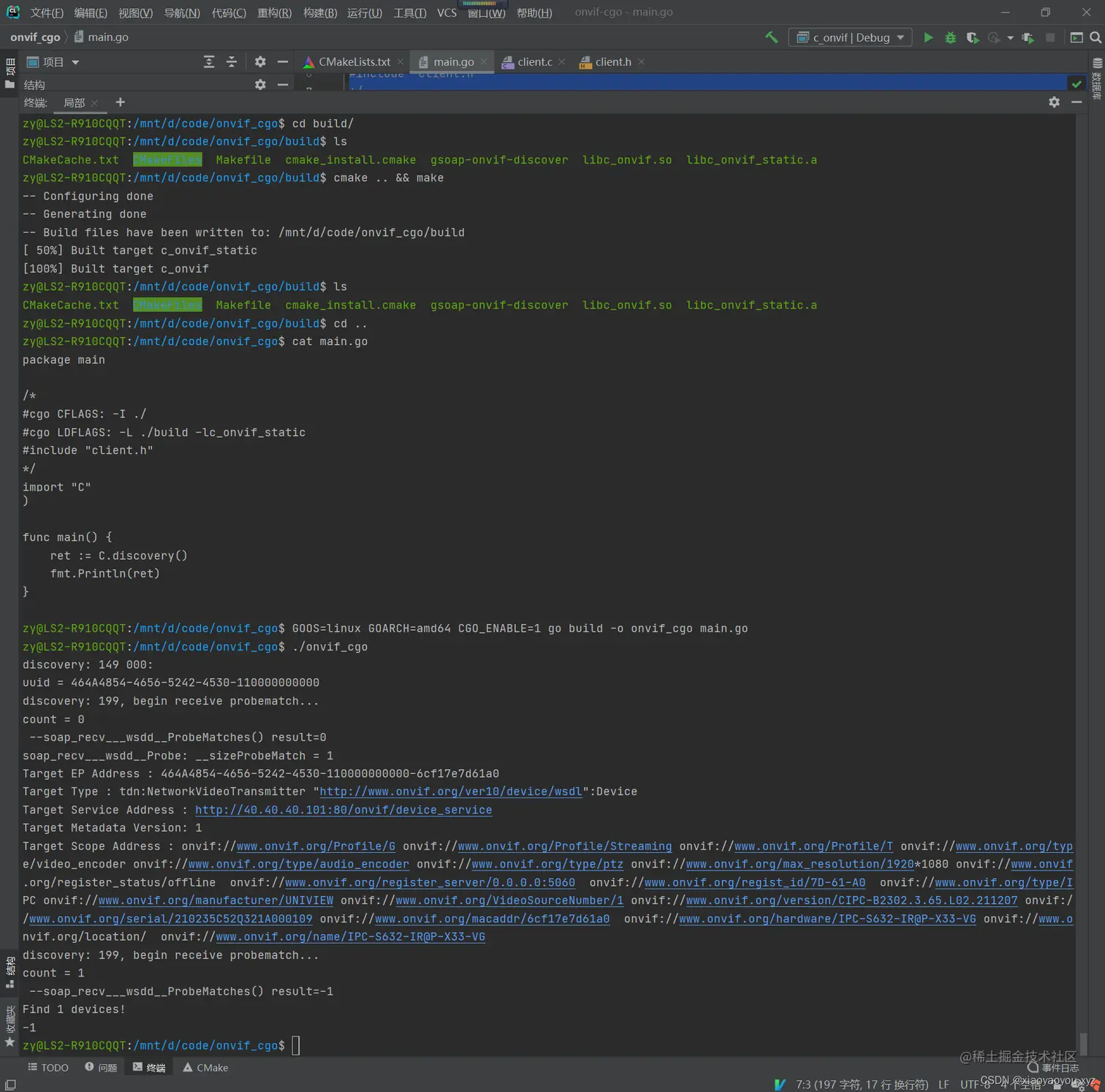This screenshot has width=1105, height=1092.
Task: Start debugging with the bug icon
Action: 950,37
